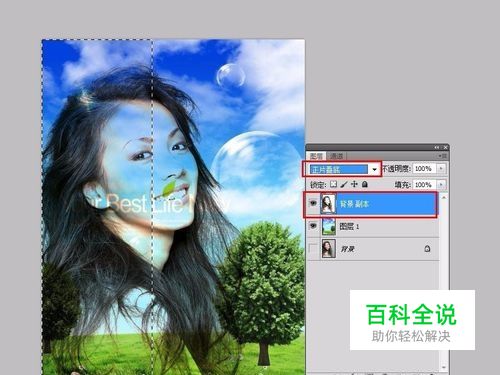The height and width of the screenshot is (375, 500).
Task: Switch to the 通道 (Channels) tab
Action: click(x=336, y=156)
